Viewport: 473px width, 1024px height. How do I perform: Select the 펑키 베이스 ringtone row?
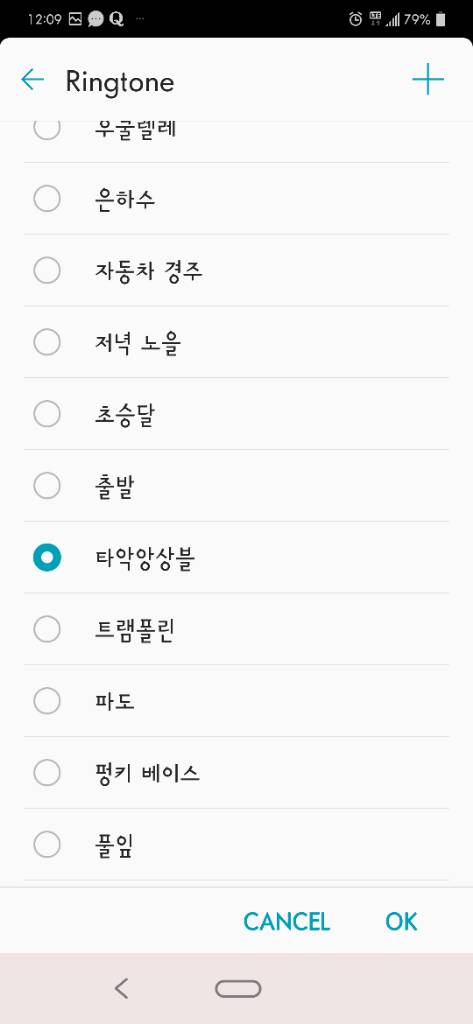236,773
